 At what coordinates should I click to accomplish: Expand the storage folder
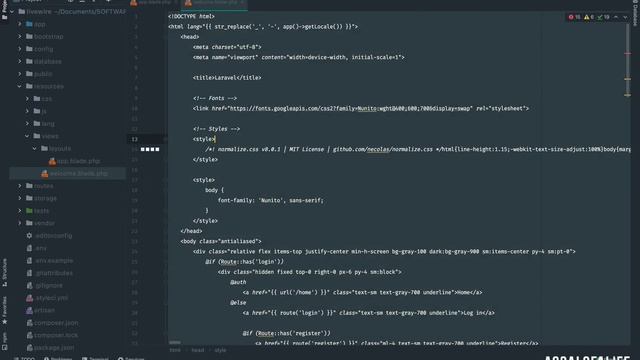[x=20, y=198]
